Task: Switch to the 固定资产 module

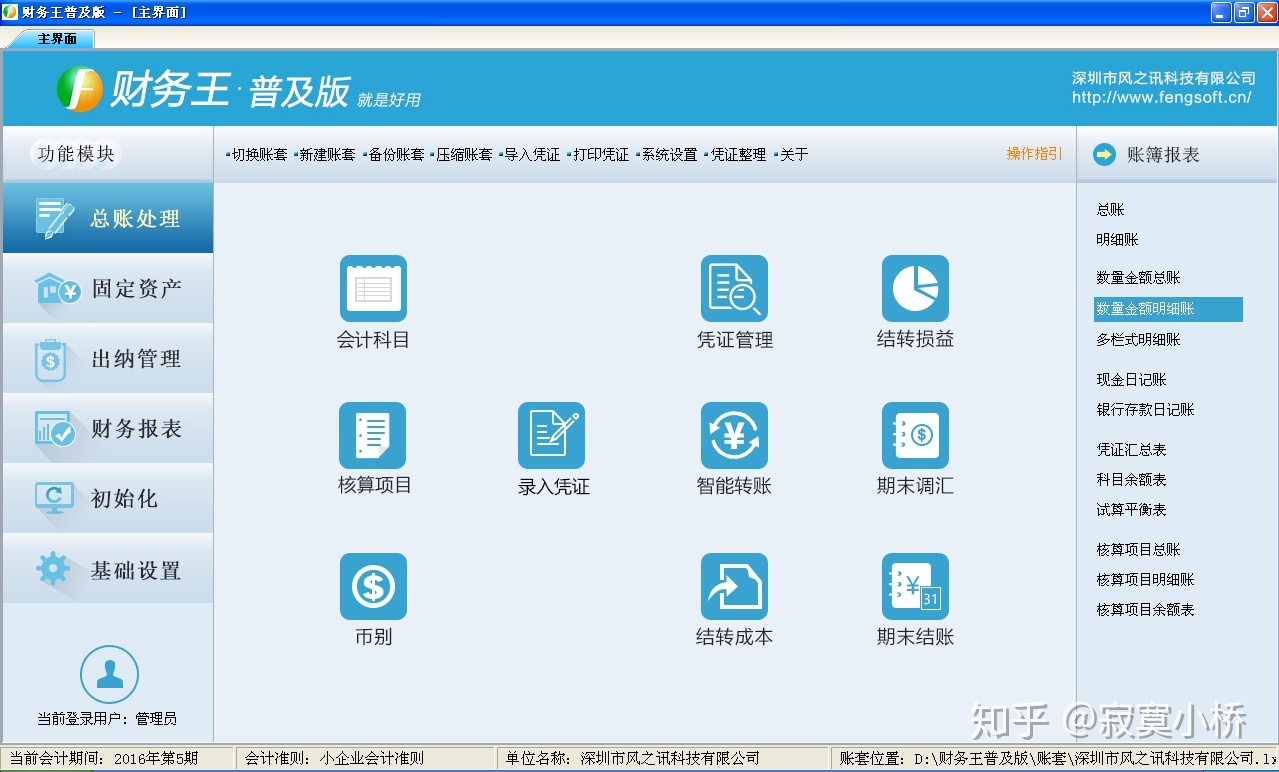Action: click(x=107, y=288)
